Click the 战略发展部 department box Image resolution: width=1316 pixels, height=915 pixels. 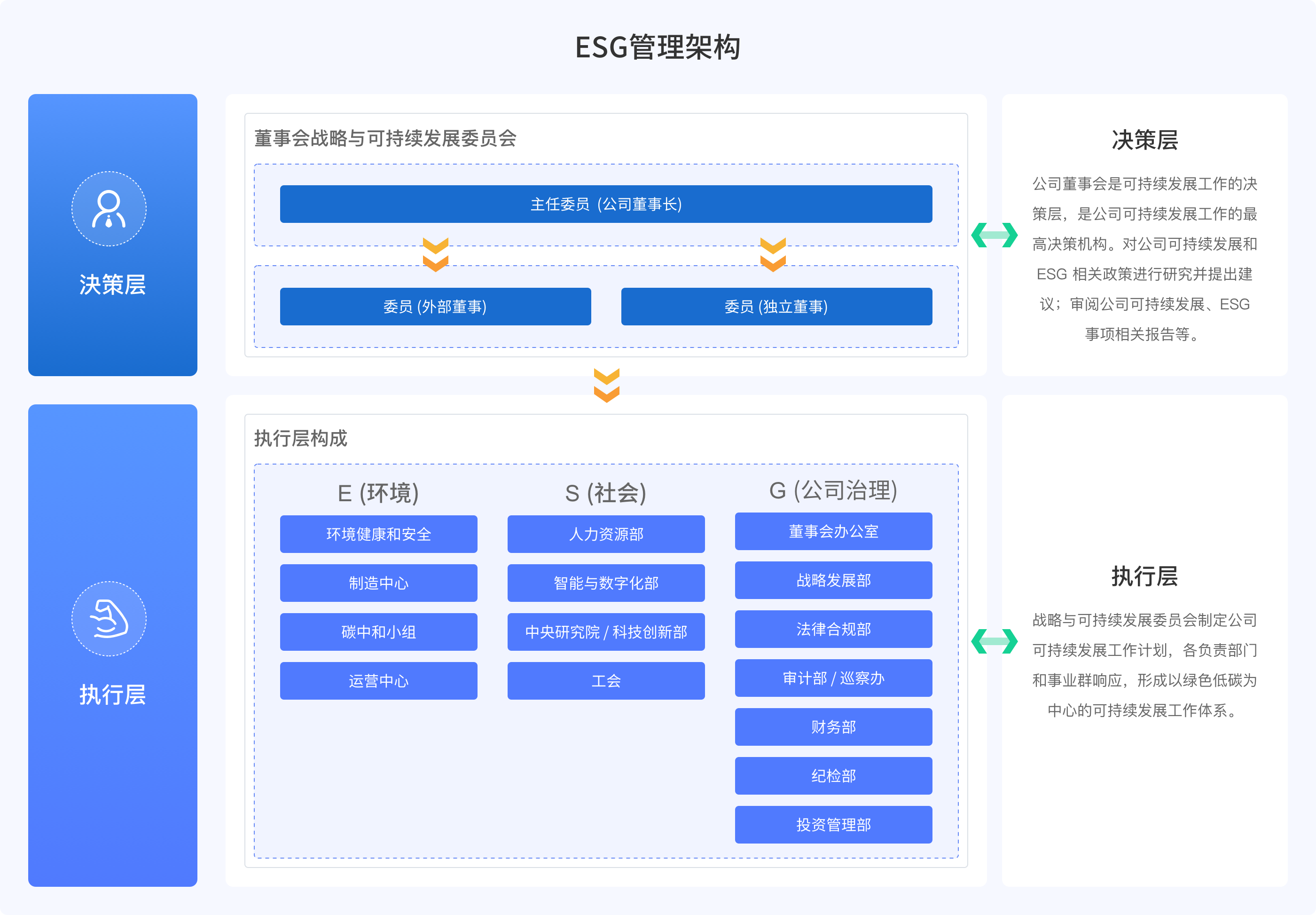834,580
